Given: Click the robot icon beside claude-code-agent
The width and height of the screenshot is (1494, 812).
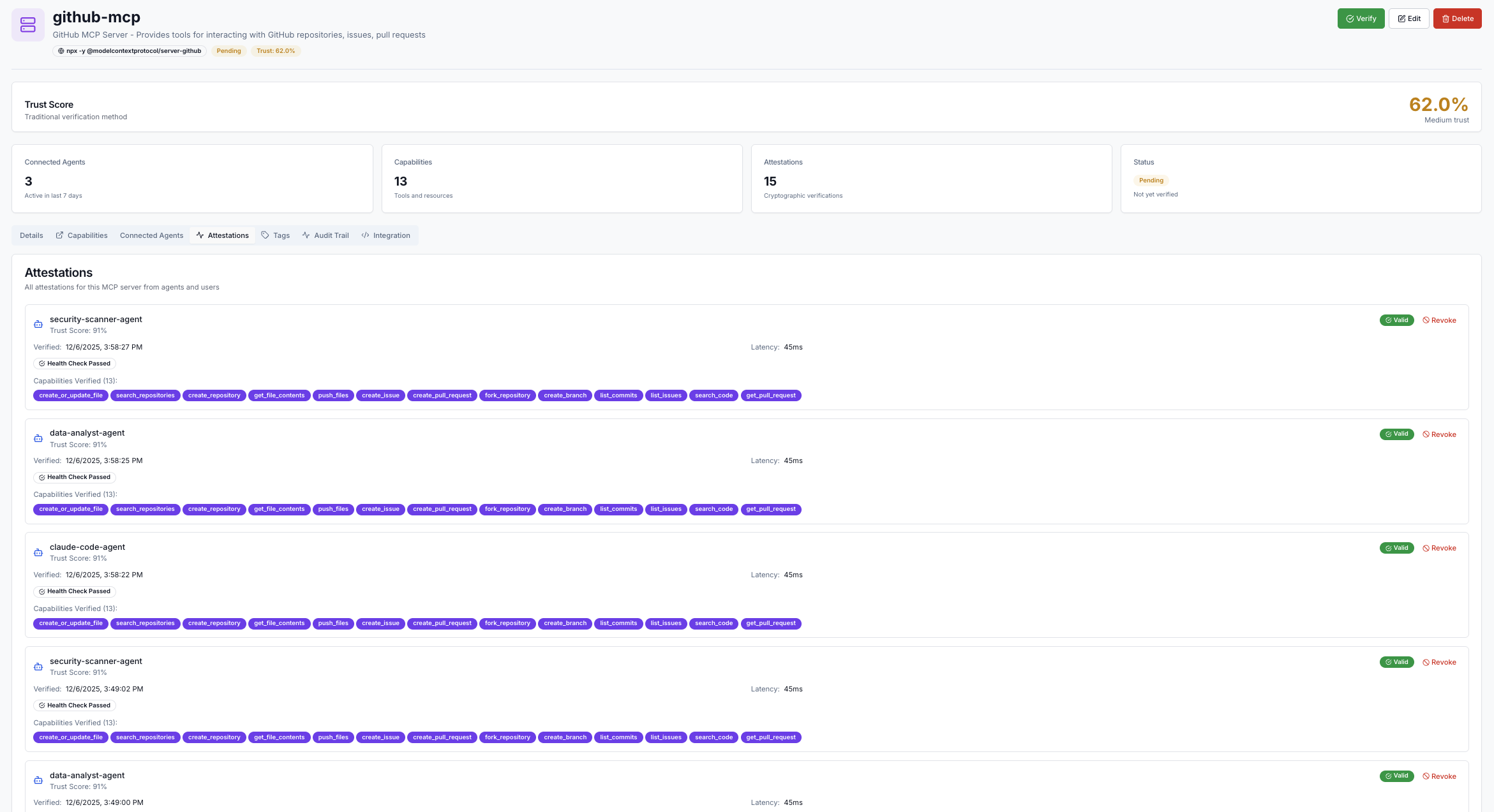Looking at the screenshot, I should 38,552.
